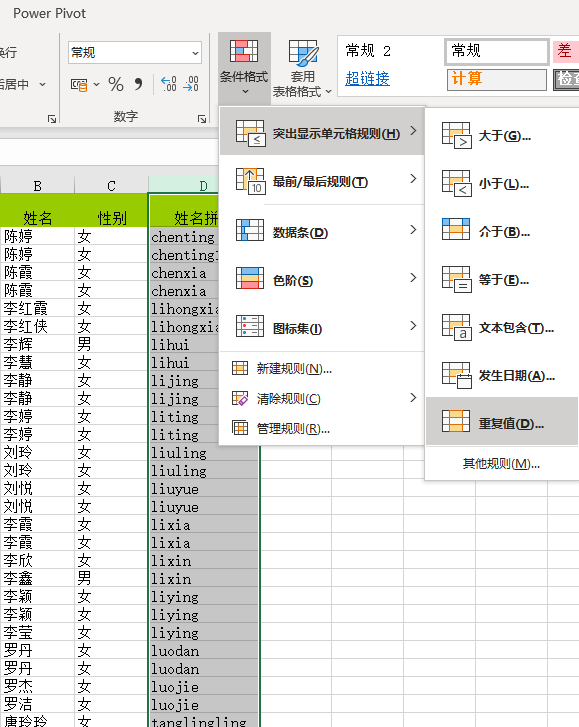Select the cell containing 李辉
The width and height of the screenshot is (579, 727).
click(x=38, y=344)
